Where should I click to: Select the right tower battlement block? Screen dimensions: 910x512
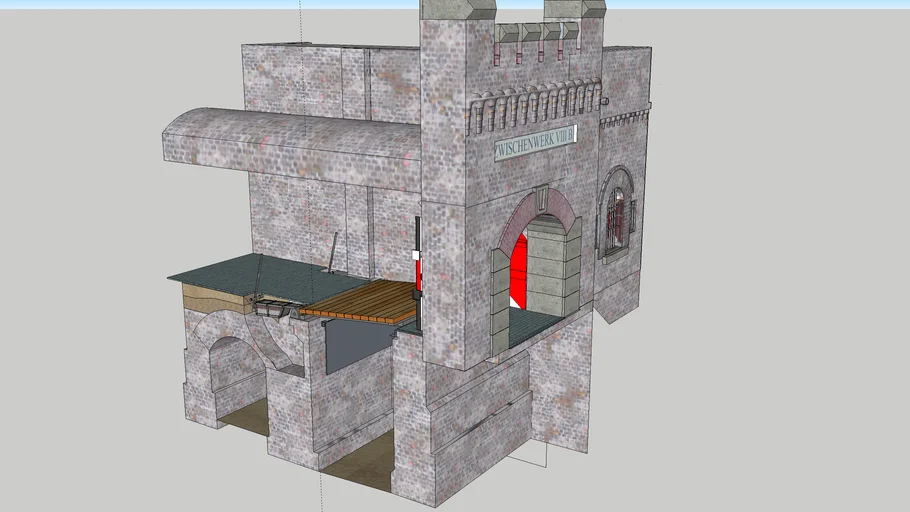575,9
